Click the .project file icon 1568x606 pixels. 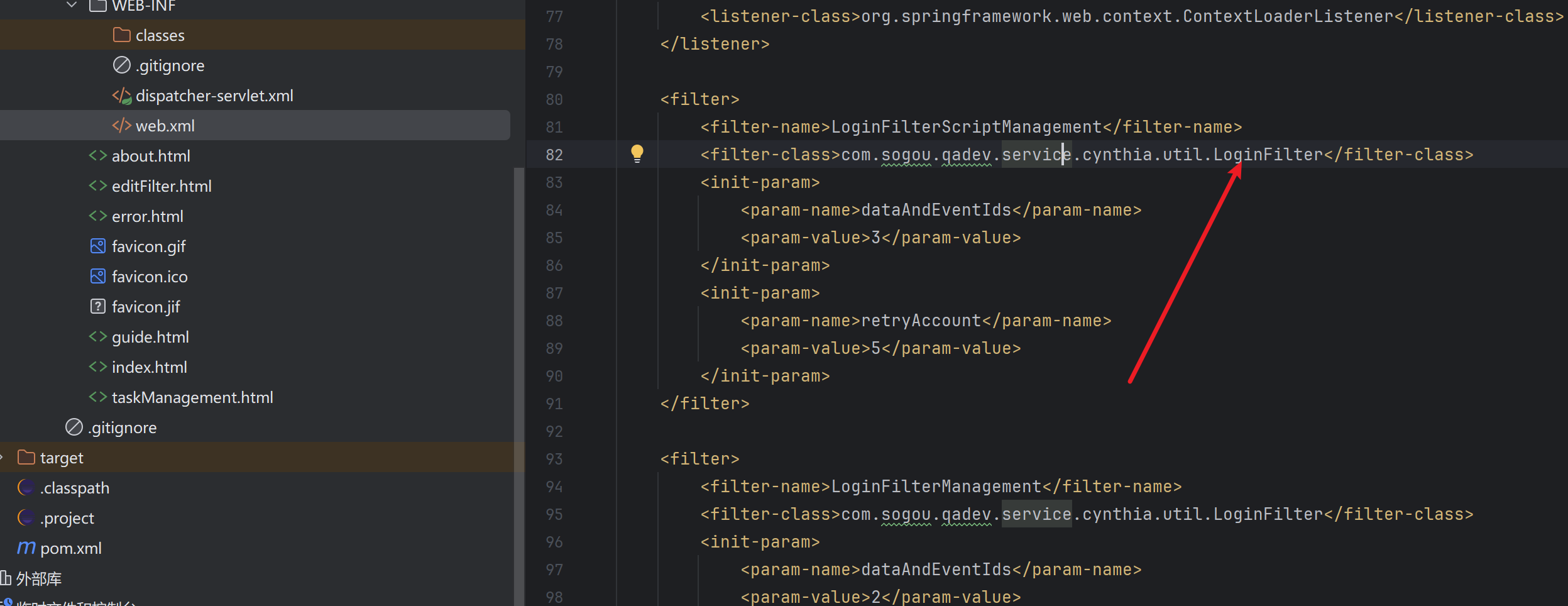tap(26, 517)
